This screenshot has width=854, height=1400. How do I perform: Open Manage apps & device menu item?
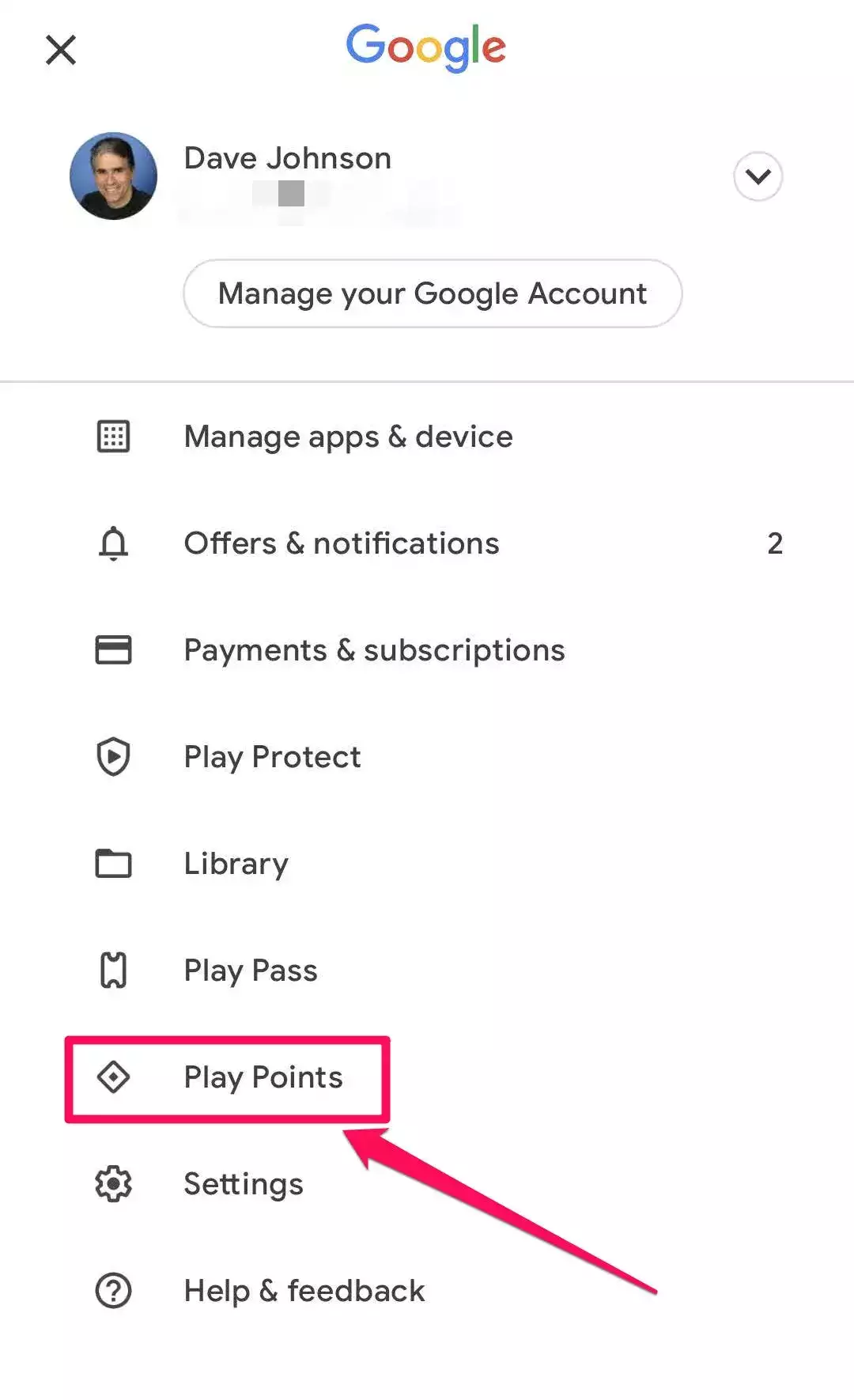pos(348,437)
